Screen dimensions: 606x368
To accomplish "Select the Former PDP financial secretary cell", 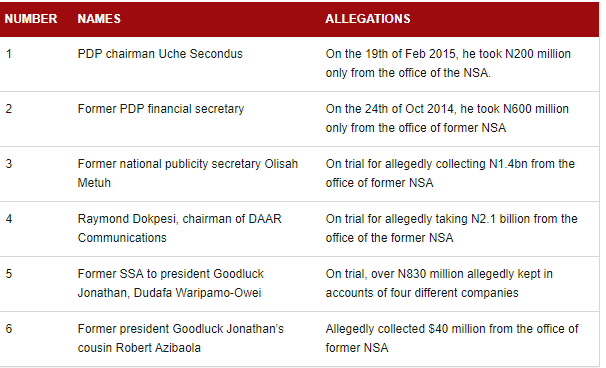I will (161, 109).
